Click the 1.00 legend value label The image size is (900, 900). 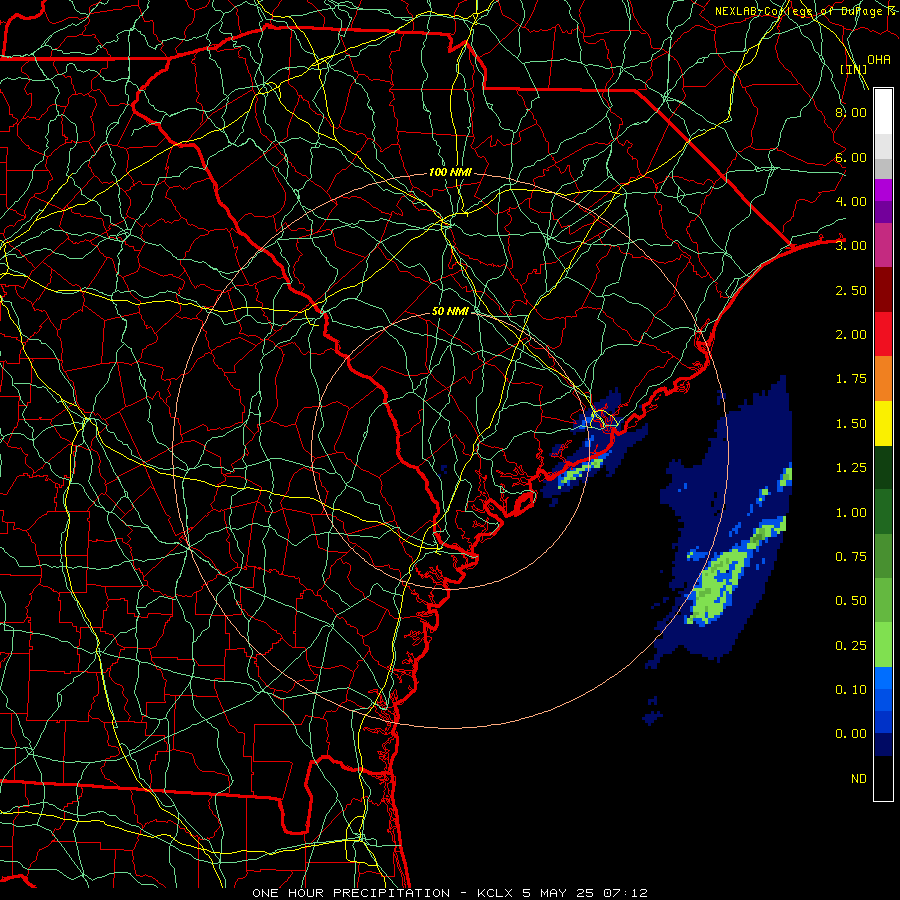point(851,513)
